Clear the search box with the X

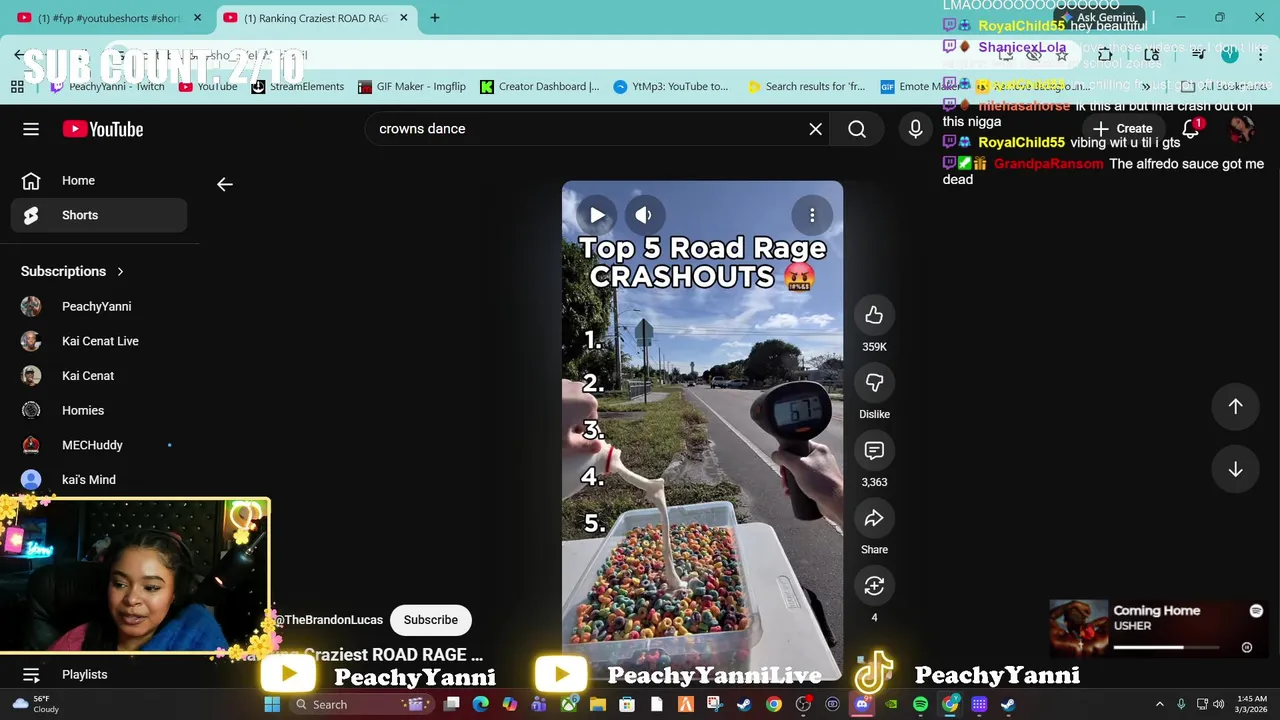tap(816, 129)
